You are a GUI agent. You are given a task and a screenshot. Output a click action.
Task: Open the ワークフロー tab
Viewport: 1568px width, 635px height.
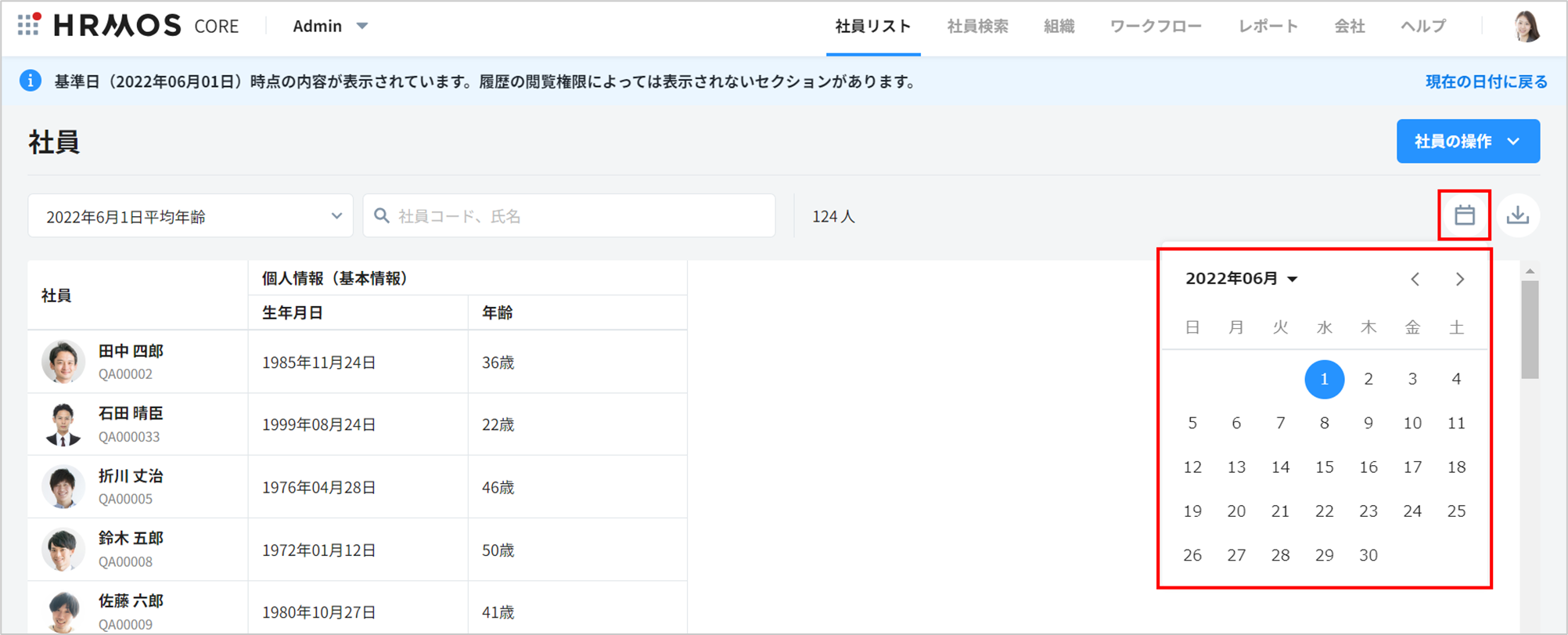tap(1155, 26)
